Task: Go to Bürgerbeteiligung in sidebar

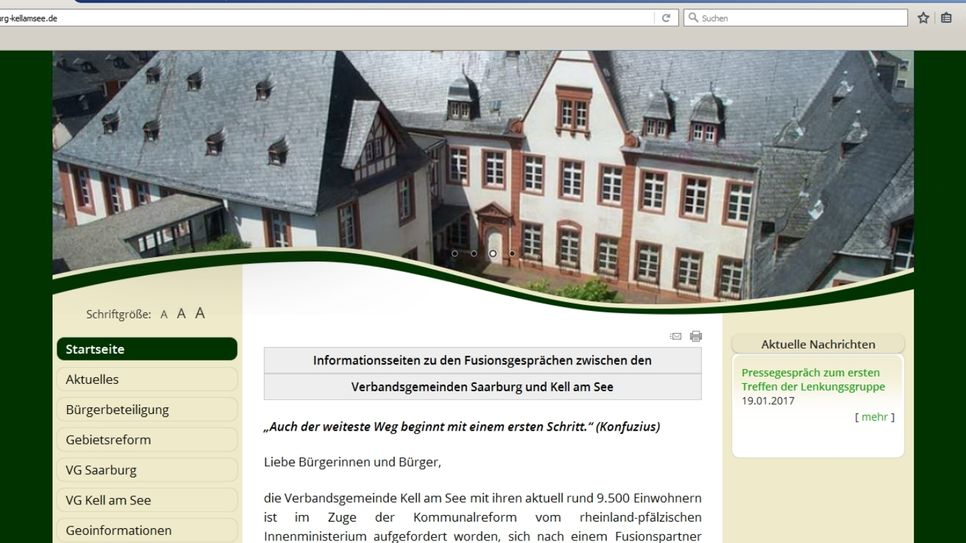Action: [146, 409]
